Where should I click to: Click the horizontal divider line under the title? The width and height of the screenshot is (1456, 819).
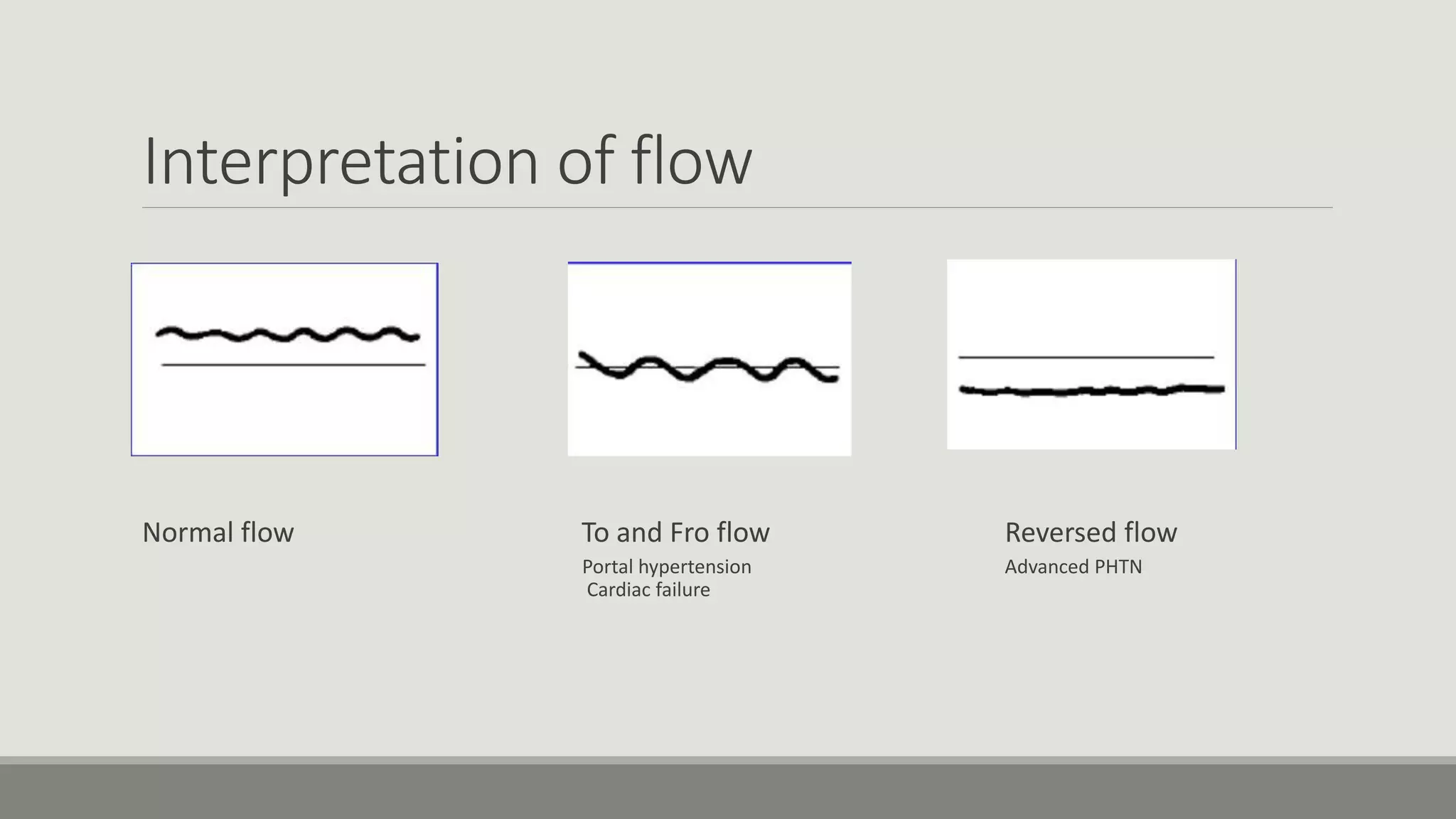(737, 208)
